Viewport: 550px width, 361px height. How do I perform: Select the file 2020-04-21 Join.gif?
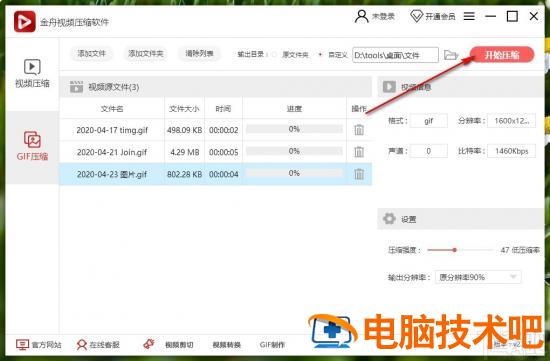pyautogui.click(x=112, y=152)
